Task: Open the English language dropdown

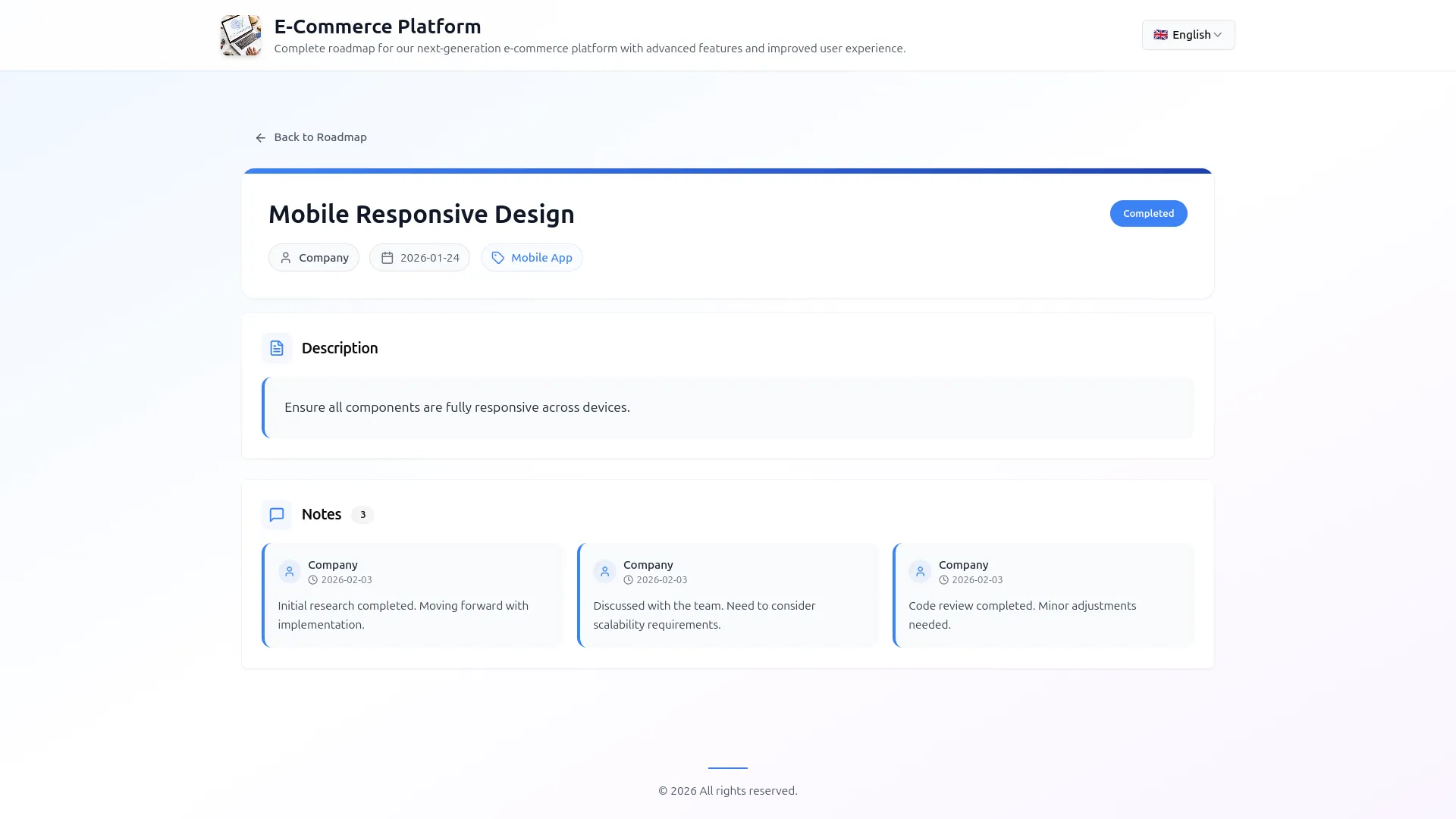Action: pyautogui.click(x=1188, y=35)
